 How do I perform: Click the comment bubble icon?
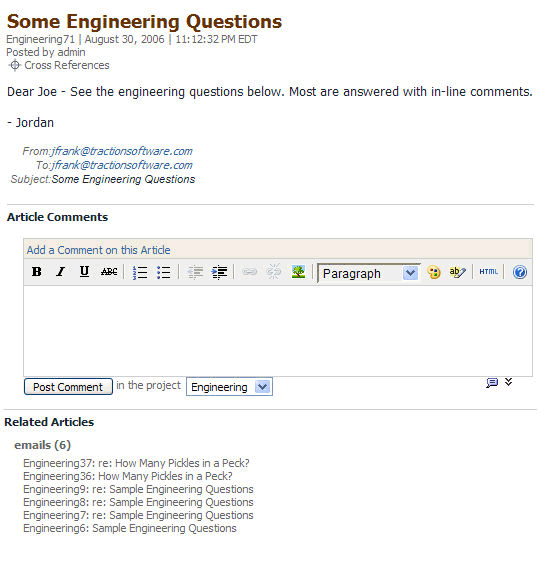pyautogui.click(x=492, y=382)
